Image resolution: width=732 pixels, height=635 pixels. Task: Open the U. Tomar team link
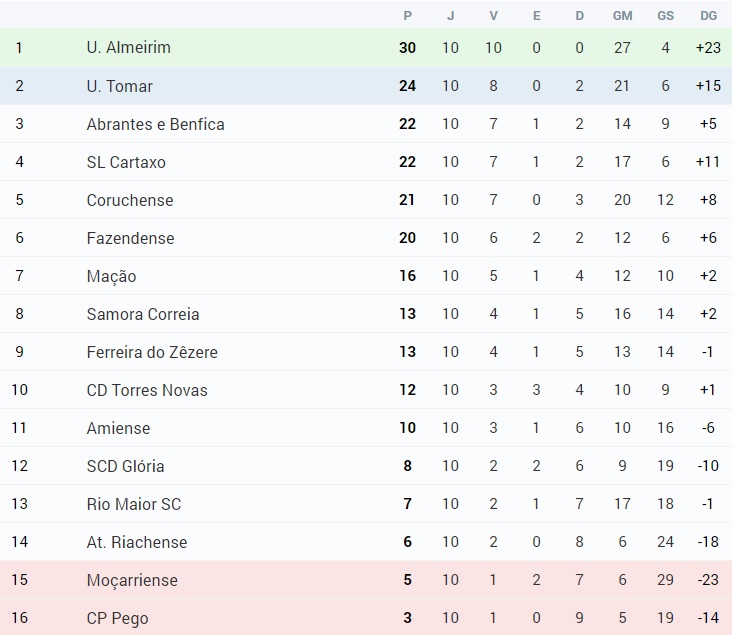click(120, 86)
